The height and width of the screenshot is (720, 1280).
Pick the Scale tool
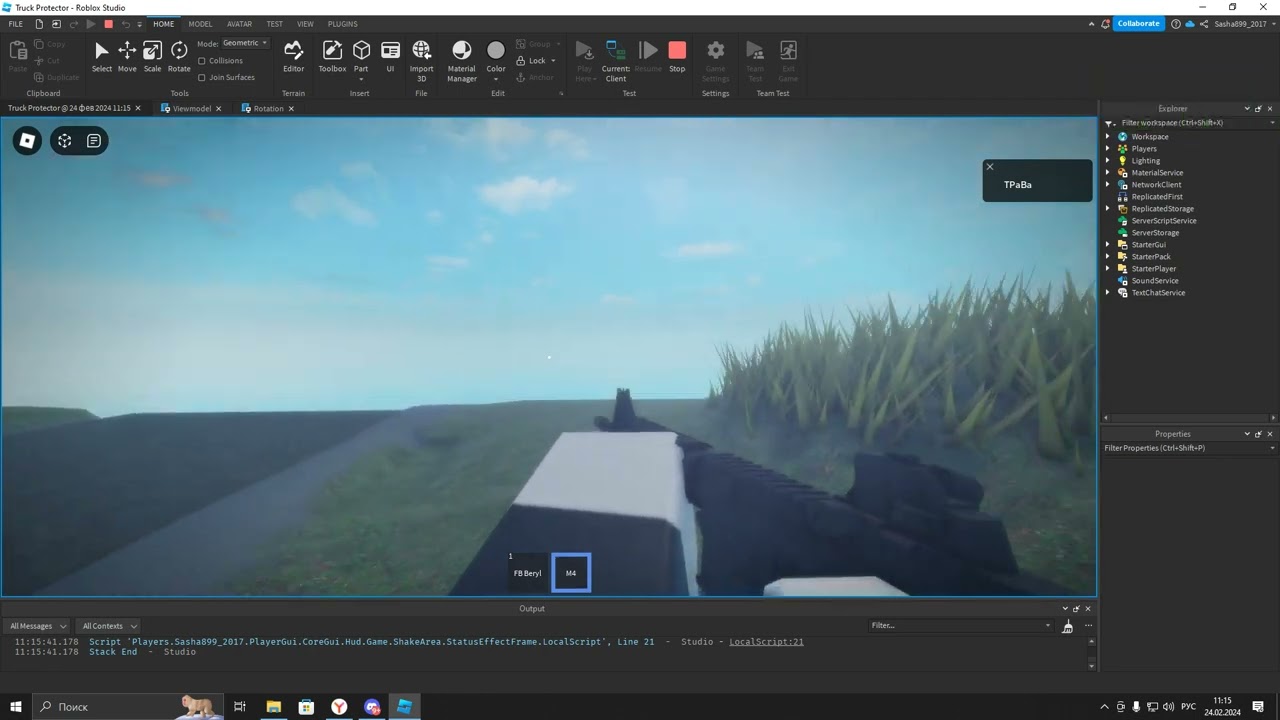[x=152, y=57]
